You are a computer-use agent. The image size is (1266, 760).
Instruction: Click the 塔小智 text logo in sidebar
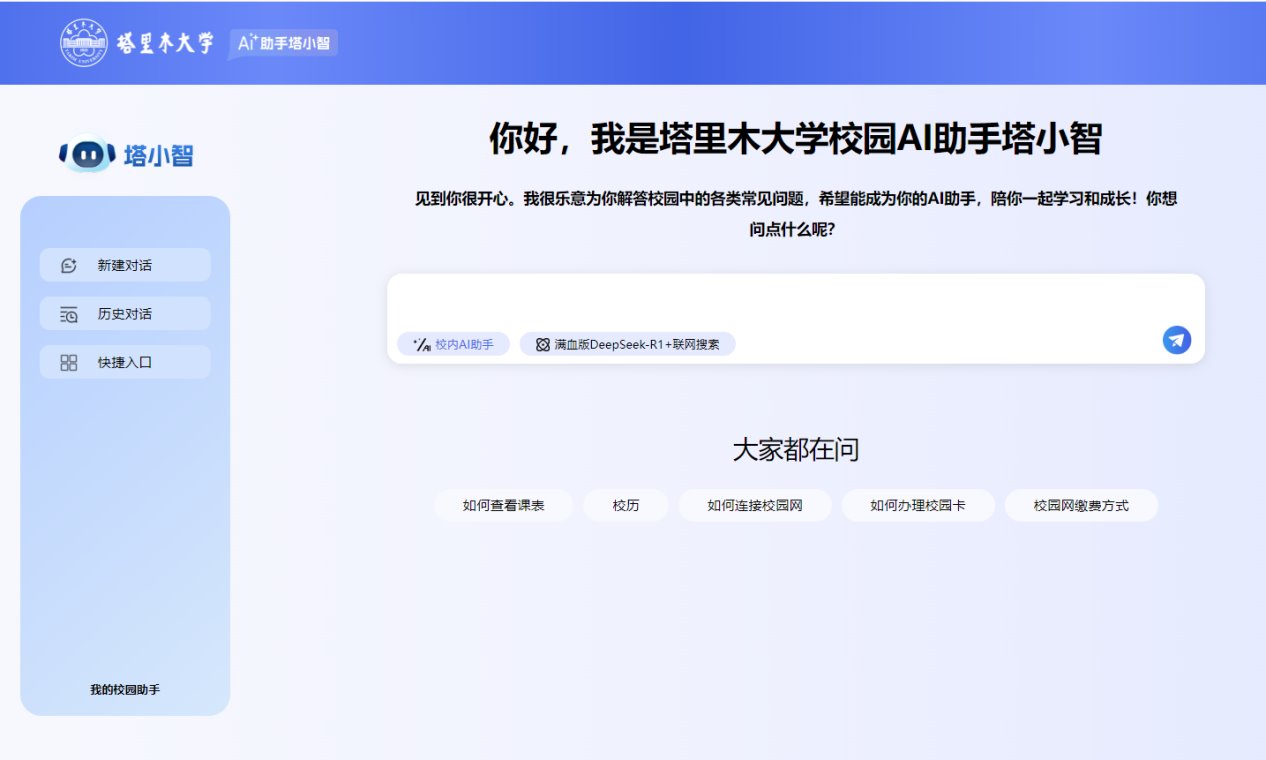pos(158,155)
